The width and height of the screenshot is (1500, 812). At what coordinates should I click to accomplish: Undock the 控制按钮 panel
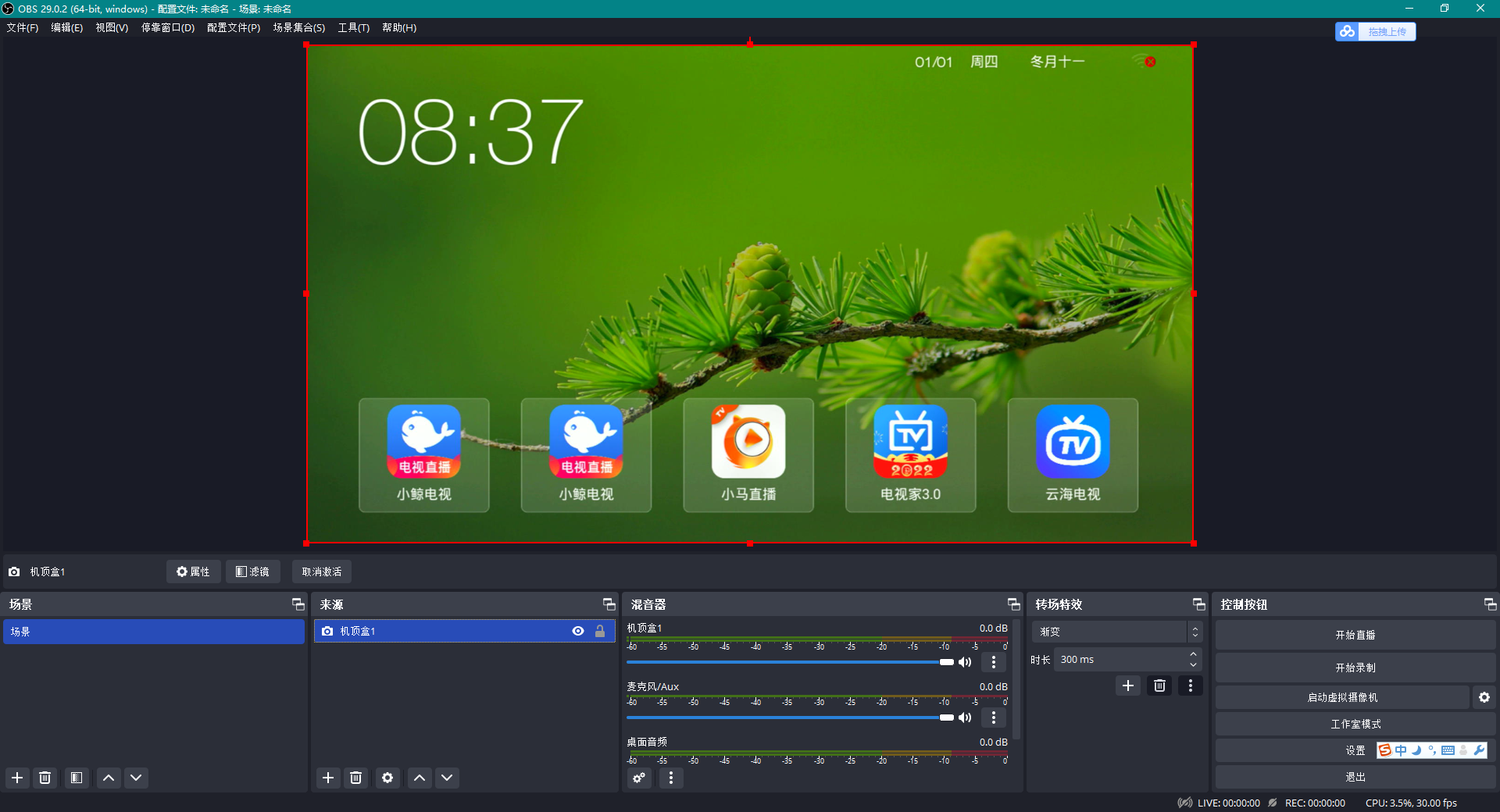(x=1490, y=604)
